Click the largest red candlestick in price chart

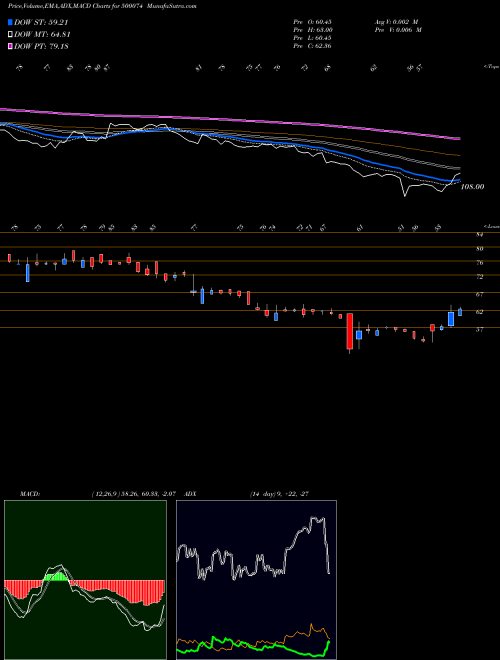349,331
